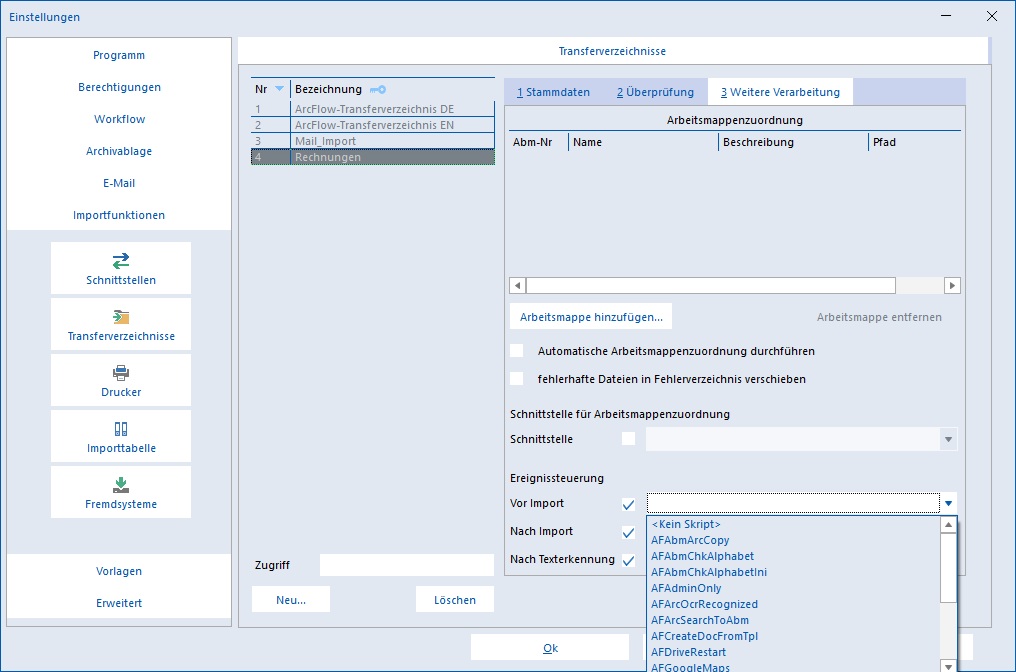Click Arbeitsmappe hinzufügen button
This screenshot has width=1016, height=672.
coord(591,317)
